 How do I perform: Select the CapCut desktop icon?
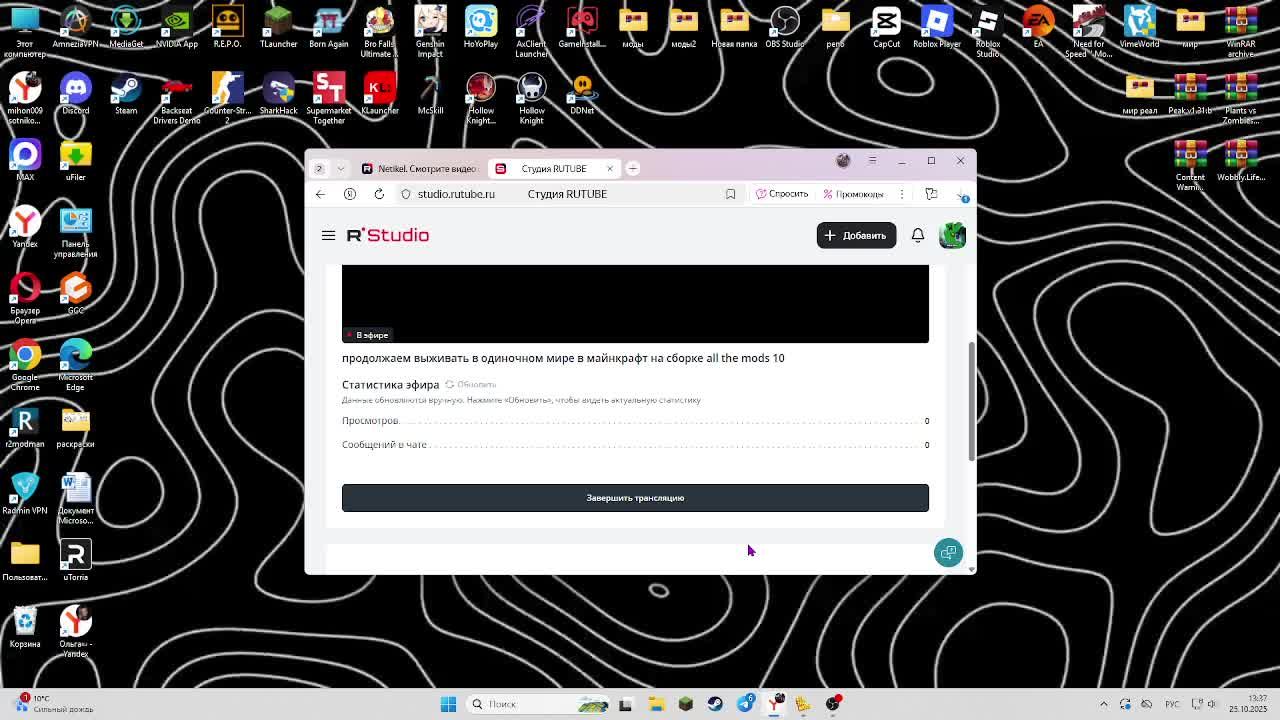click(x=886, y=28)
